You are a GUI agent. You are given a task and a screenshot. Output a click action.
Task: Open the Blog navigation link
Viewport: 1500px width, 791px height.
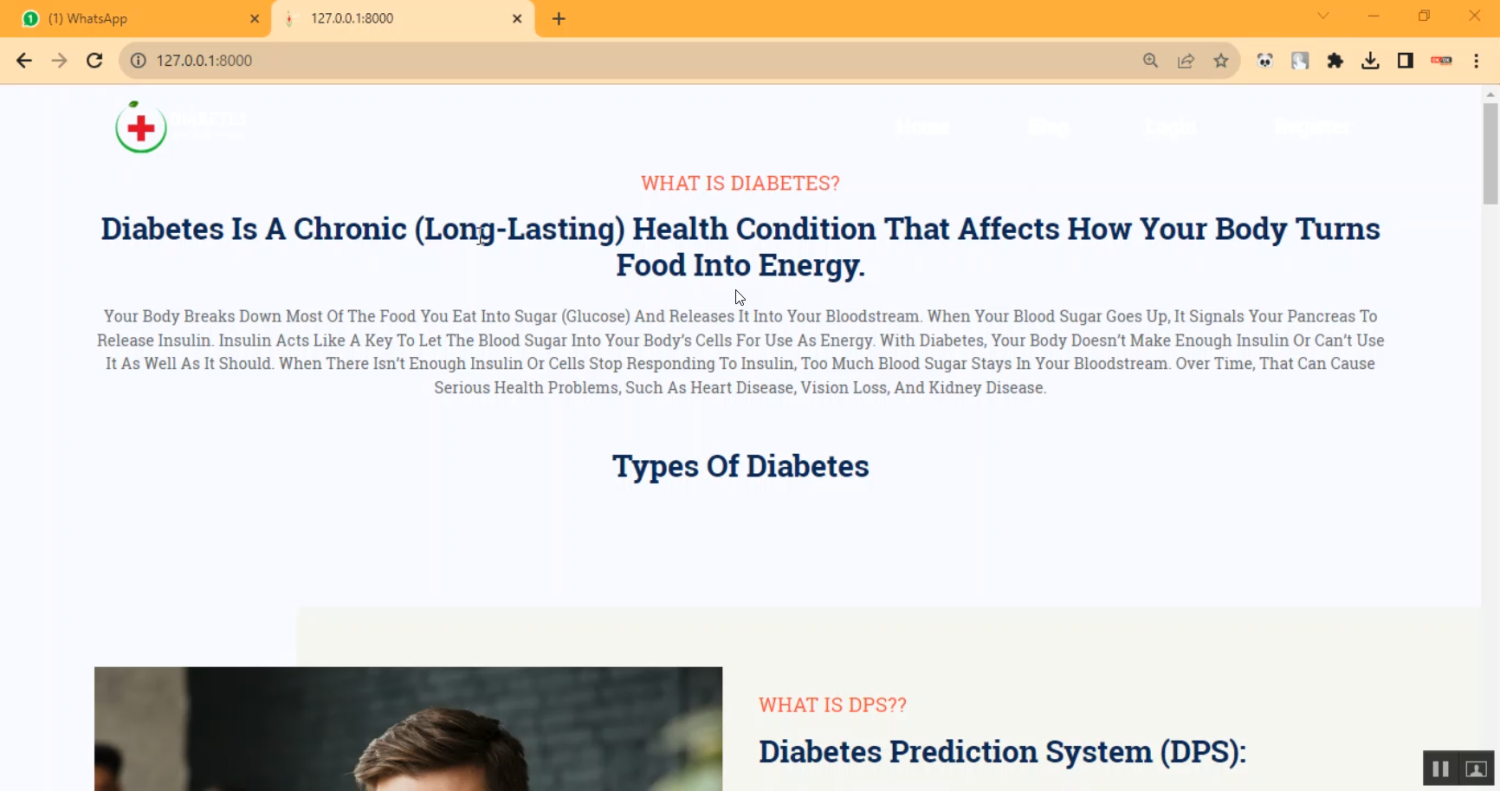click(x=1048, y=126)
